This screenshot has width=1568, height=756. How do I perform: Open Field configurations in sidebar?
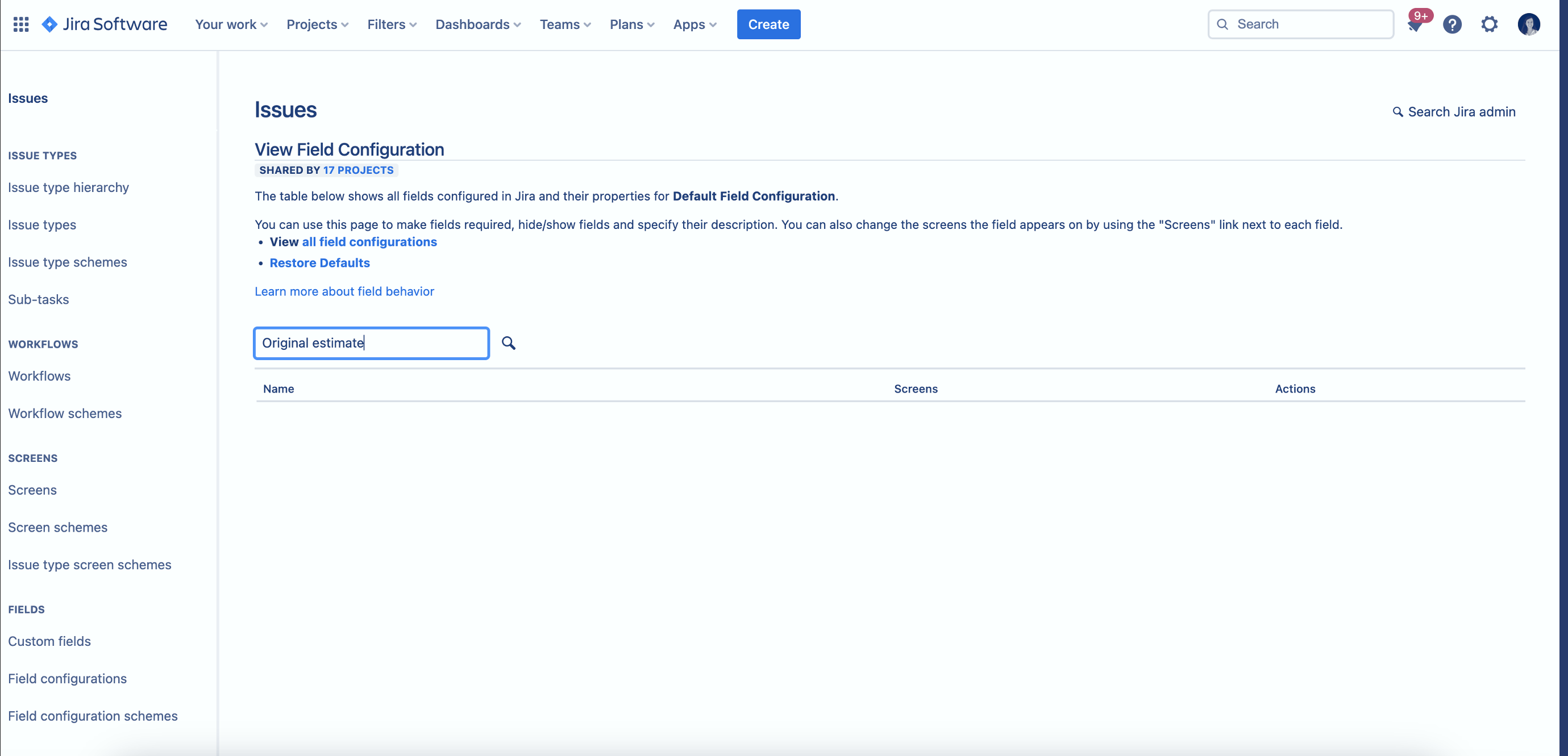pyautogui.click(x=67, y=679)
